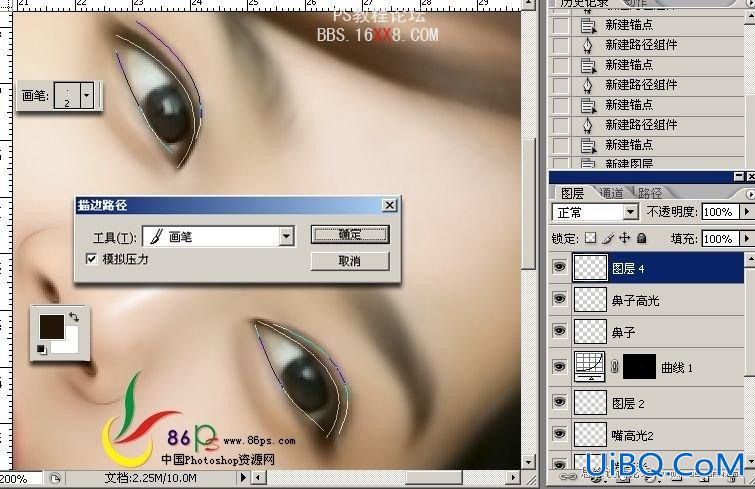
Task: Pick the dark brown foreground color swatch
Action: [x=52, y=326]
